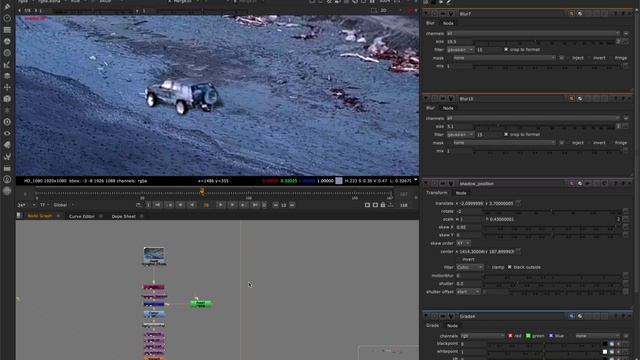The width and height of the screenshot is (640, 360).
Task: Click the play backward button
Action: point(192,205)
